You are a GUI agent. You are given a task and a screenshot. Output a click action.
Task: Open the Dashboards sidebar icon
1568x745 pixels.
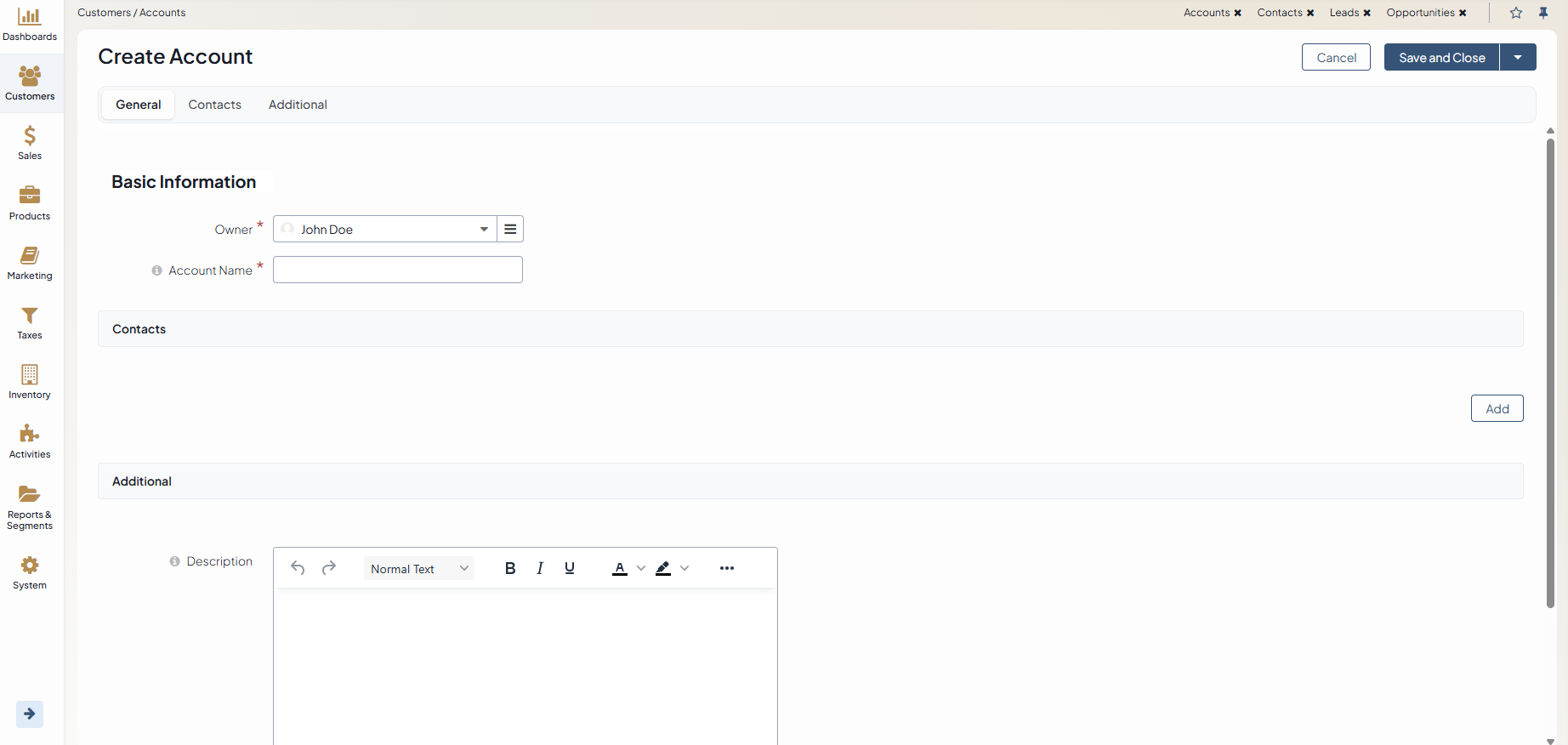point(30,17)
